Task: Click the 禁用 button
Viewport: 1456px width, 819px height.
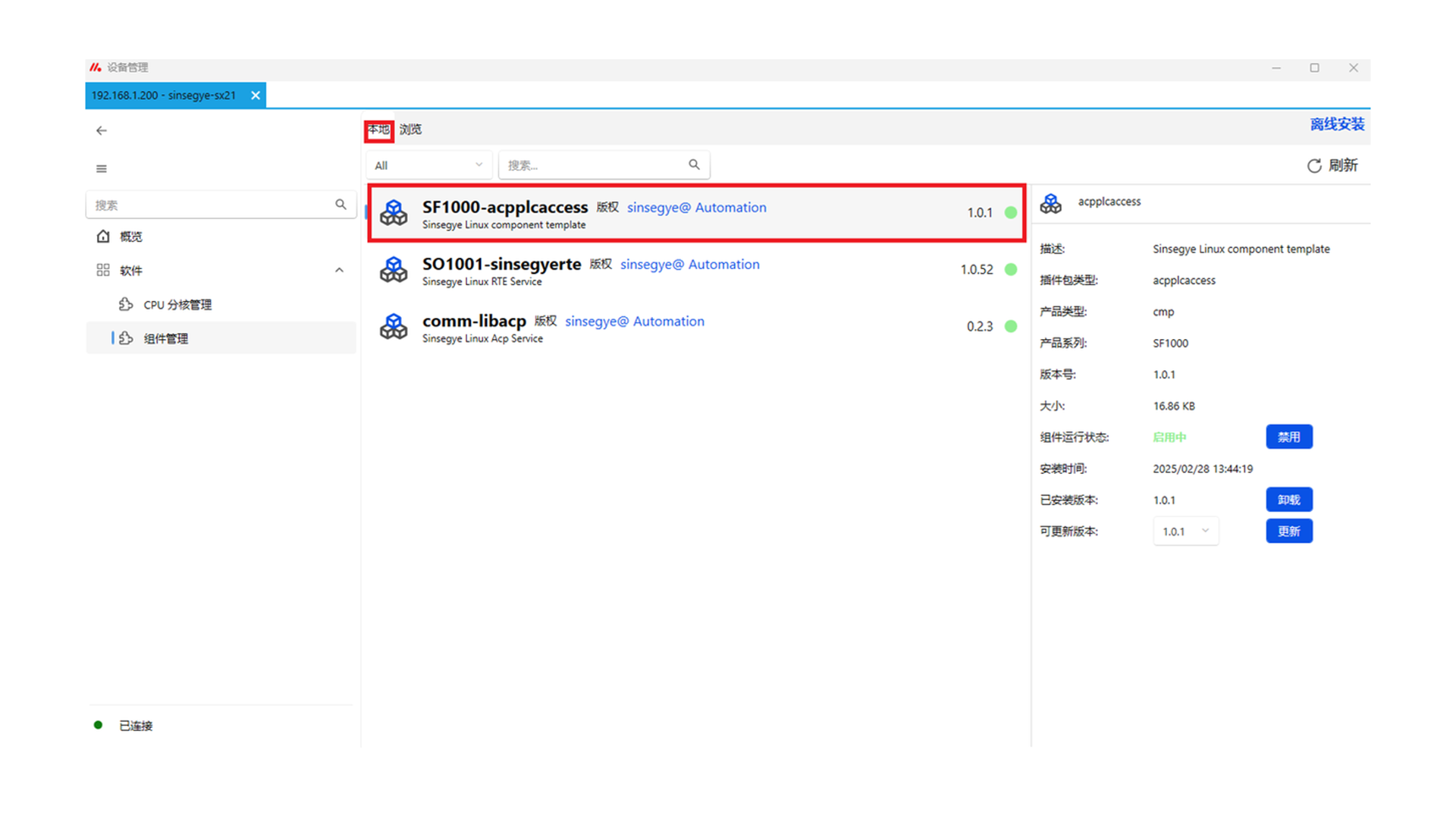Action: pos(1289,437)
